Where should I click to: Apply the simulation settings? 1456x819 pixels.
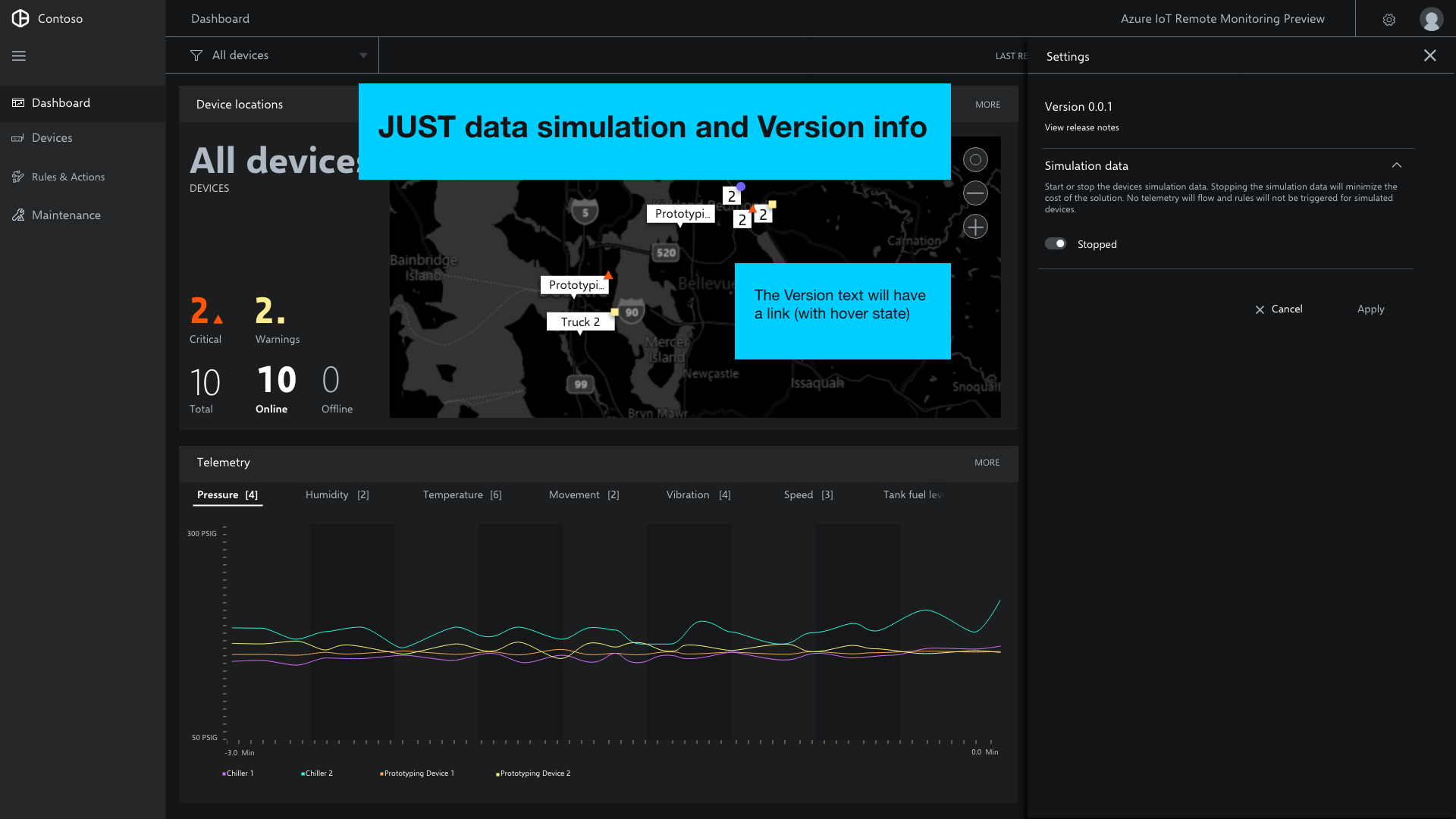click(1370, 309)
